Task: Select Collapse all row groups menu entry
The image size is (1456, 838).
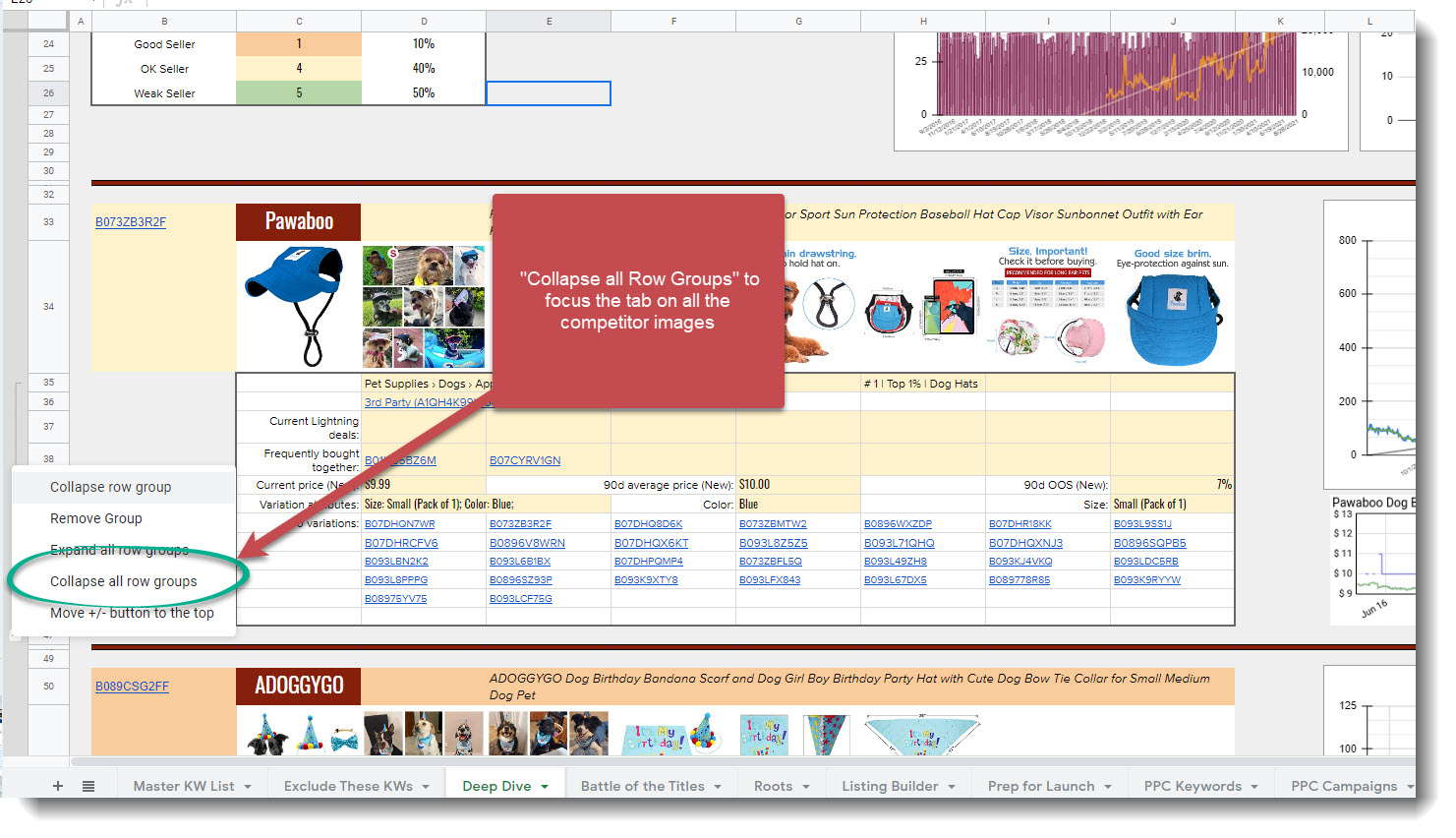Action: tap(124, 581)
